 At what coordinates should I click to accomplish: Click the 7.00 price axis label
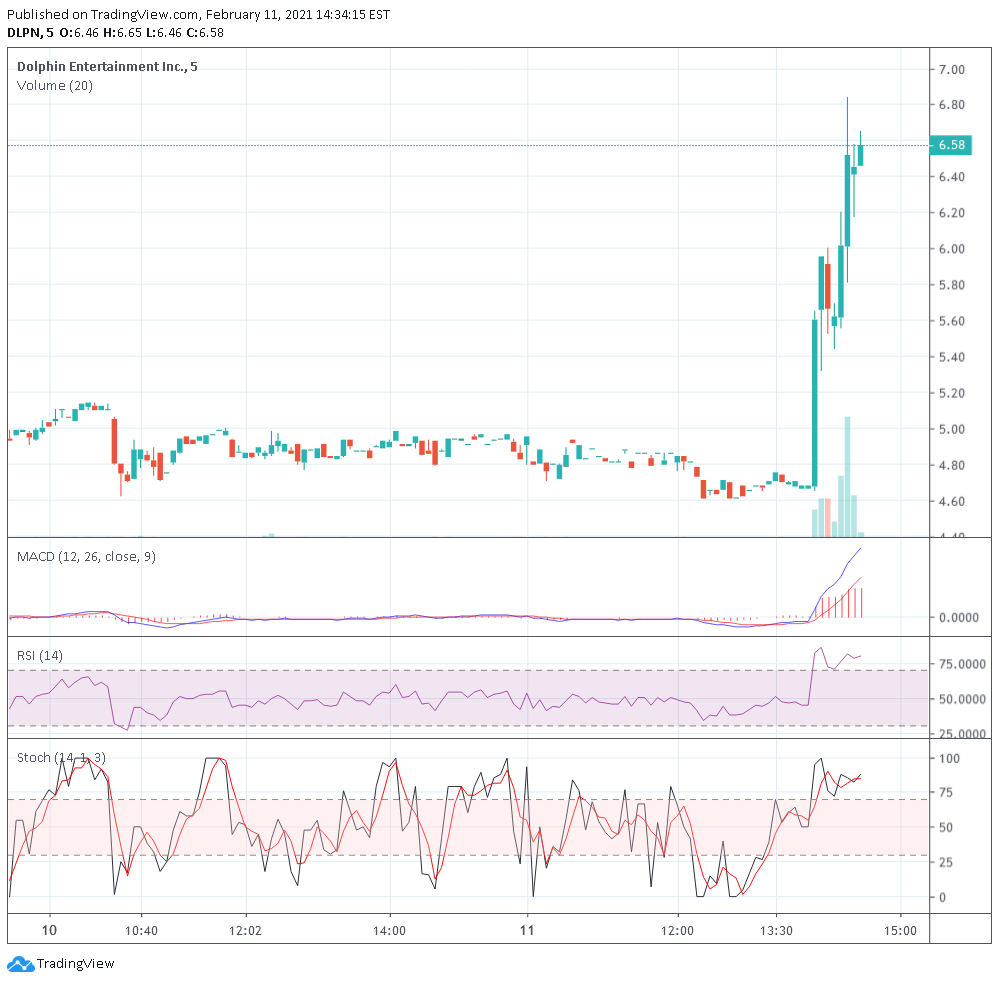tap(952, 69)
